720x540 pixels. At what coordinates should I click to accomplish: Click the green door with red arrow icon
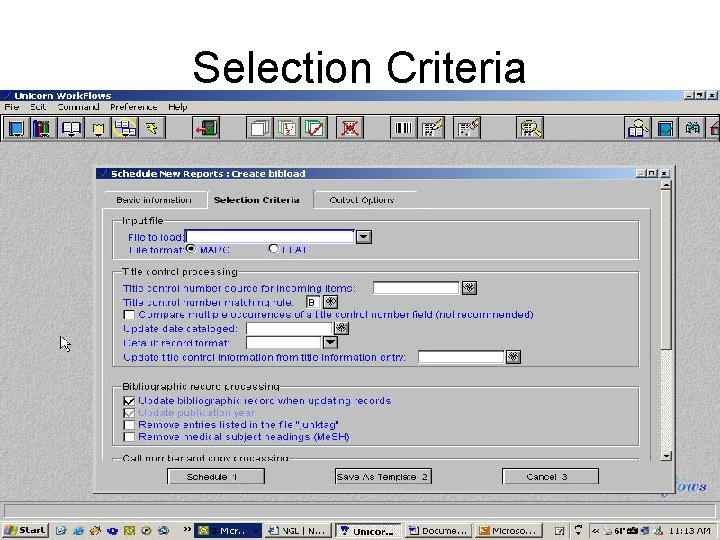click(206, 128)
